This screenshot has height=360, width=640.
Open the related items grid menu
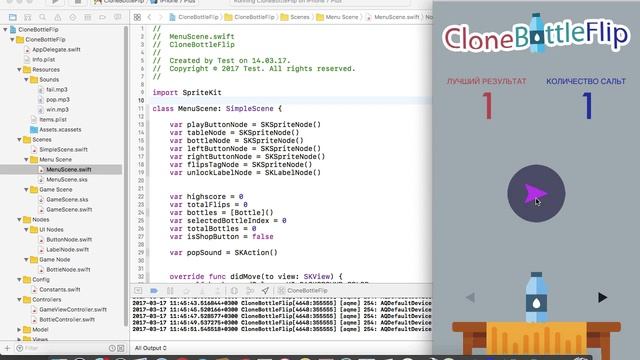pos(137,17)
